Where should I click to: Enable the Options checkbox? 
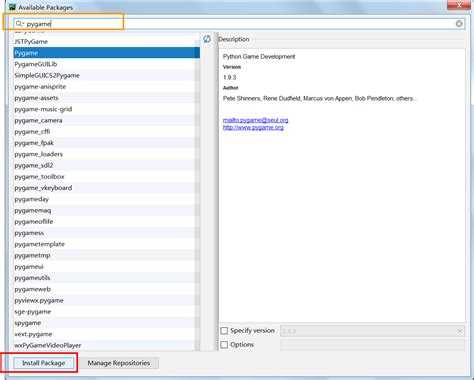click(x=224, y=345)
